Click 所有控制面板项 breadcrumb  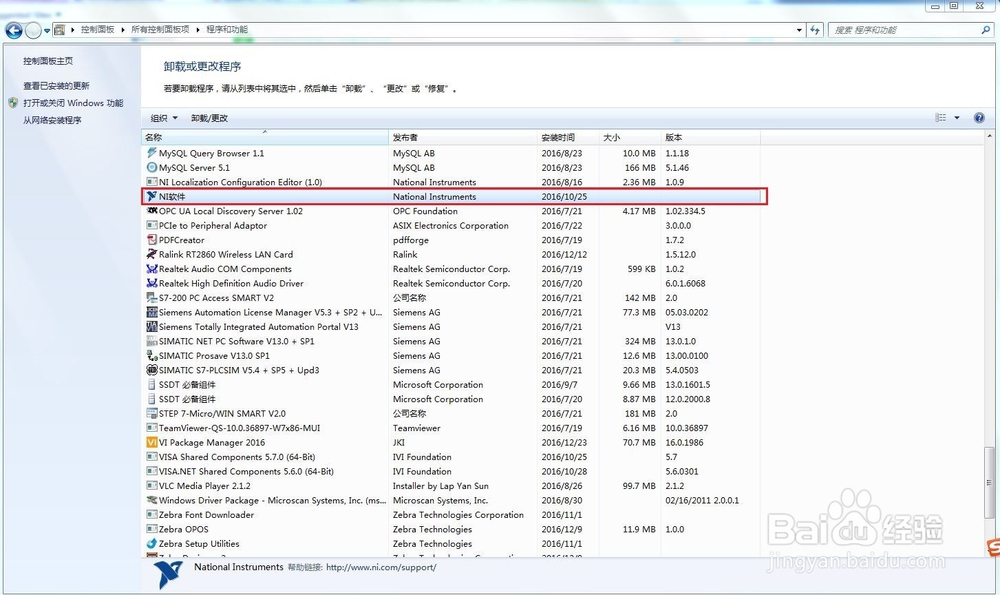pos(160,29)
